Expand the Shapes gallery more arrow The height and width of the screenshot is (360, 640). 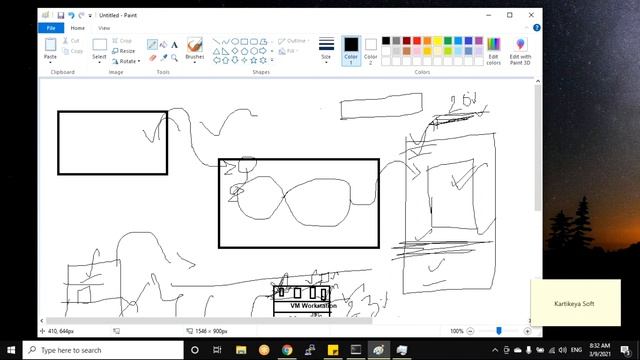[272, 60]
